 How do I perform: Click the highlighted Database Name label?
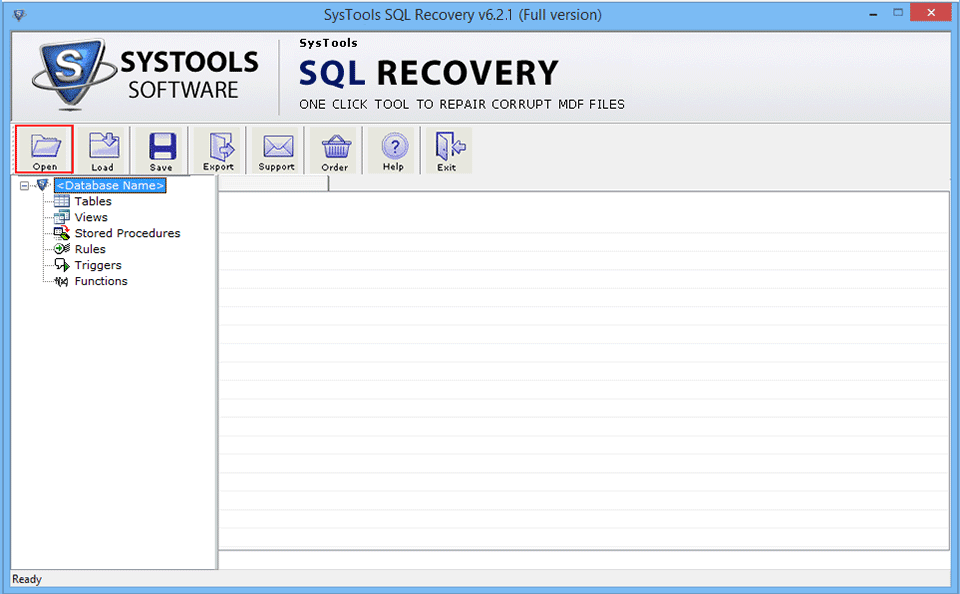110,185
